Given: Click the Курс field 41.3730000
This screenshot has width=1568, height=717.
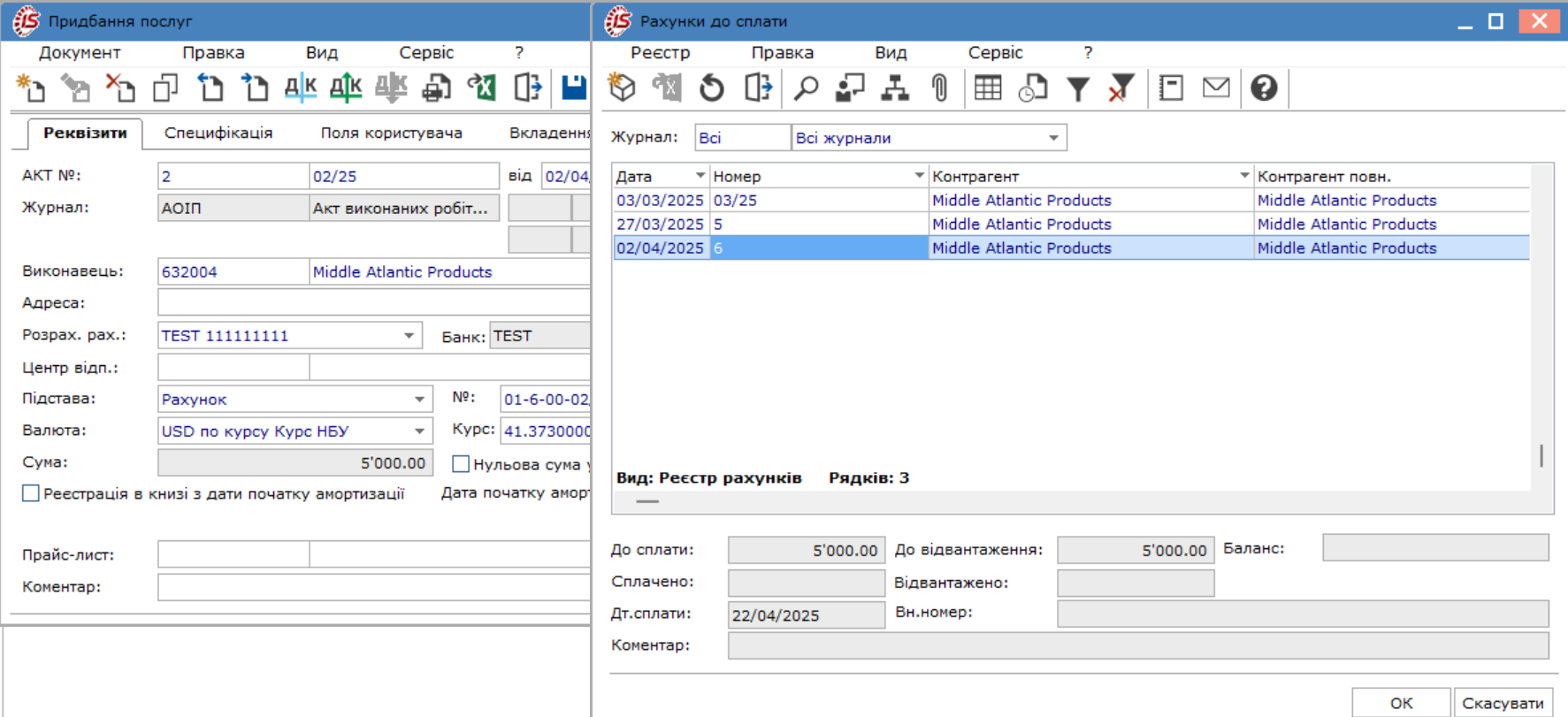Looking at the screenshot, I should [546, 431].
